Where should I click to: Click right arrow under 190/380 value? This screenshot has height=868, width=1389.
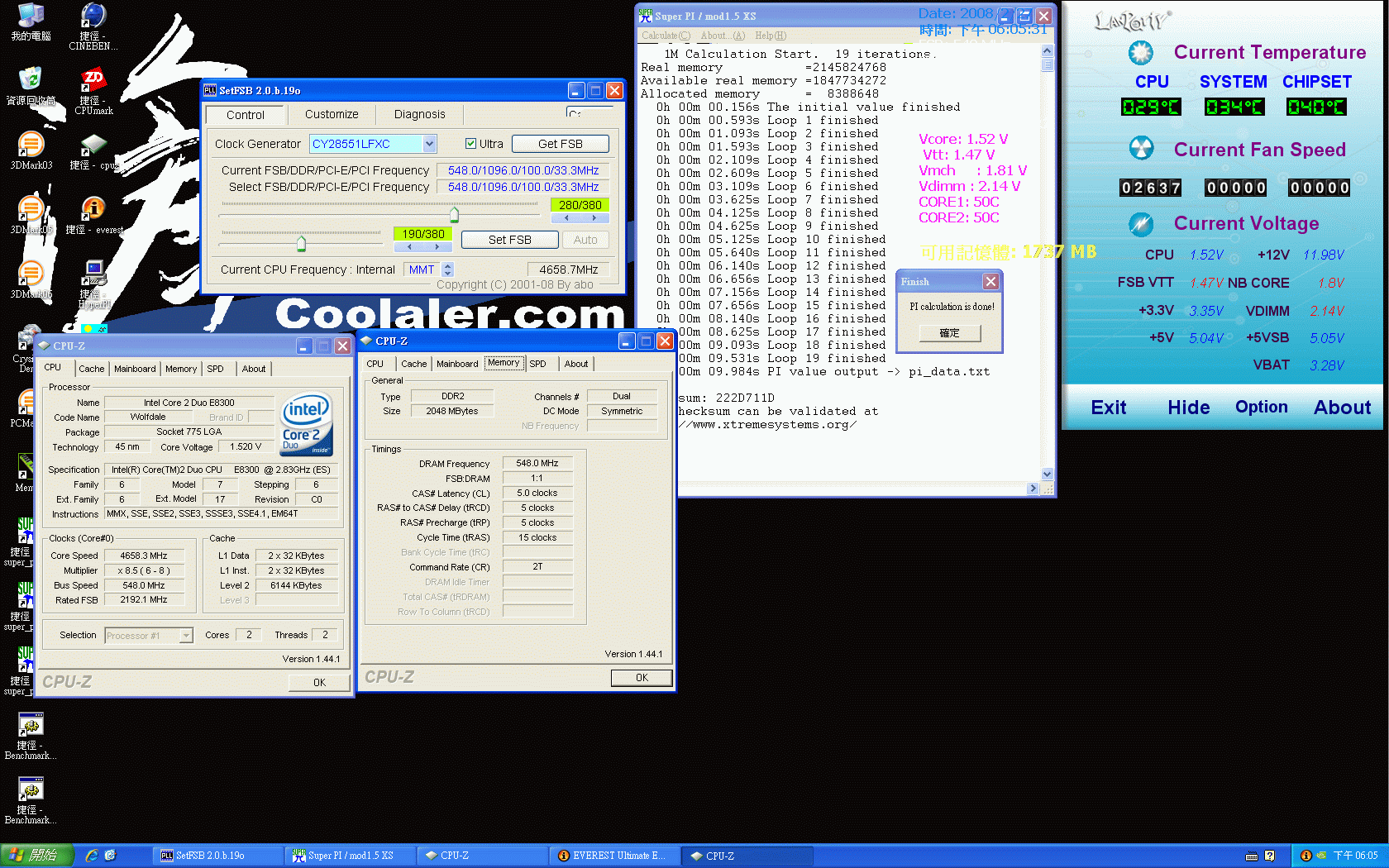[437, 246]
